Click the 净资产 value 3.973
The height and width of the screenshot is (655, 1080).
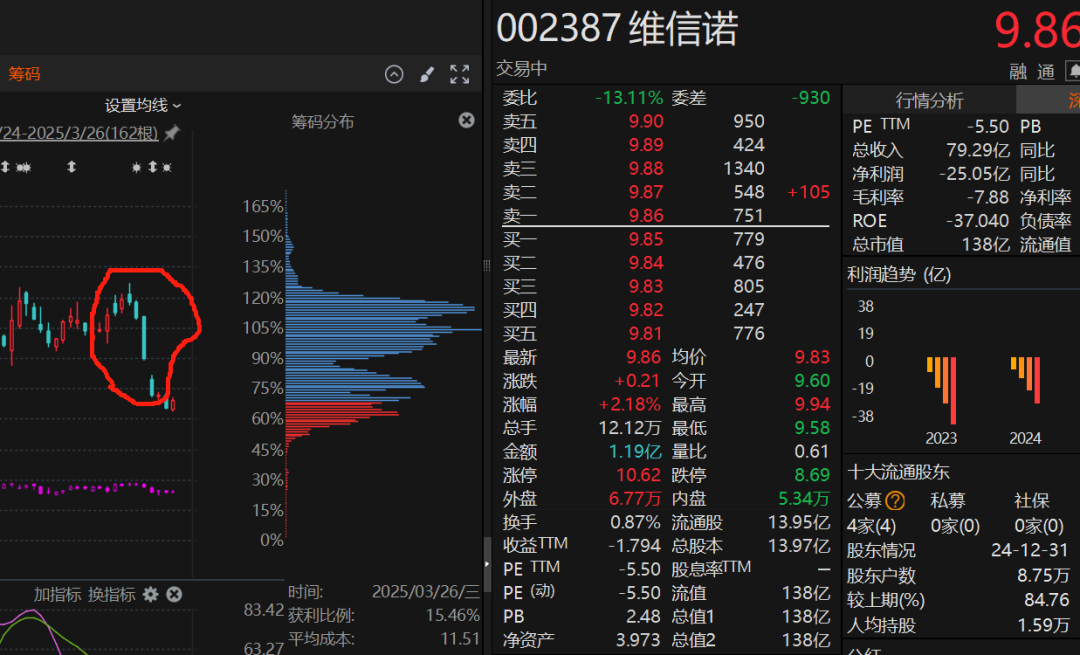tap(638, 640)
